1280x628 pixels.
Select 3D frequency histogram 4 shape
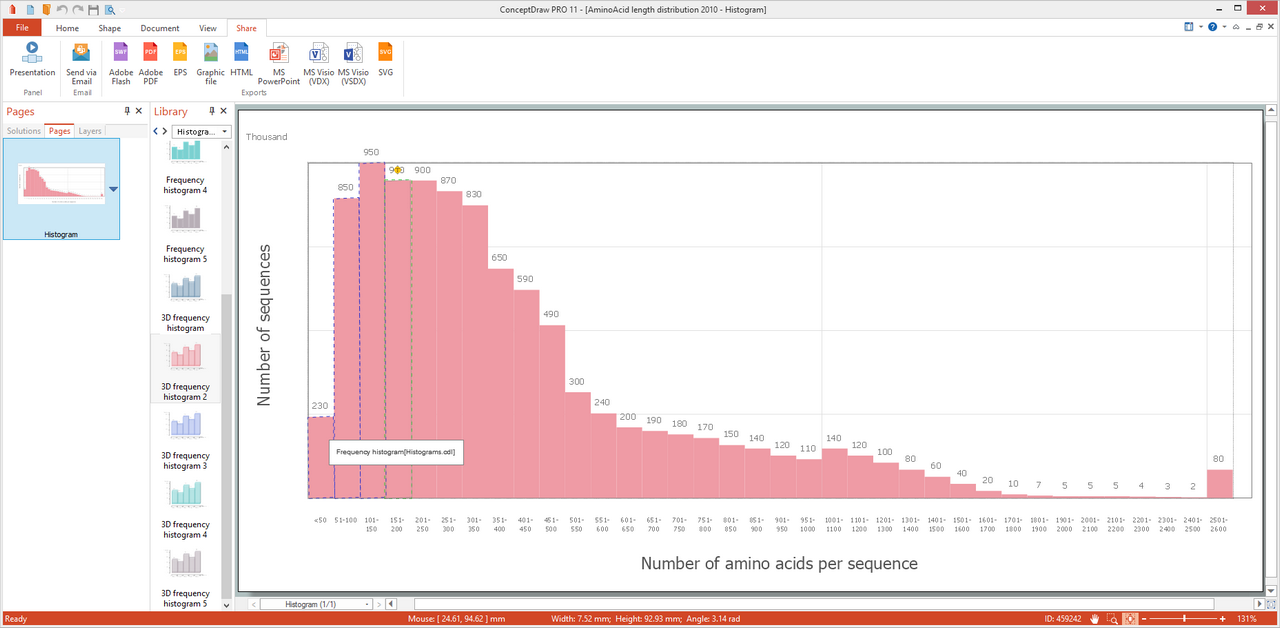(x=185, y=510)
